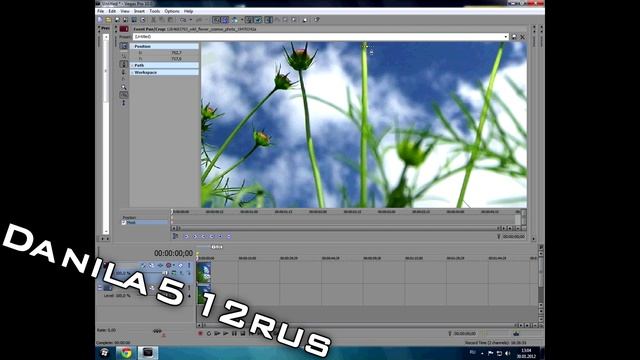
Task: Click the Pause button in transport bar
Action: click(x=234, y=333)
